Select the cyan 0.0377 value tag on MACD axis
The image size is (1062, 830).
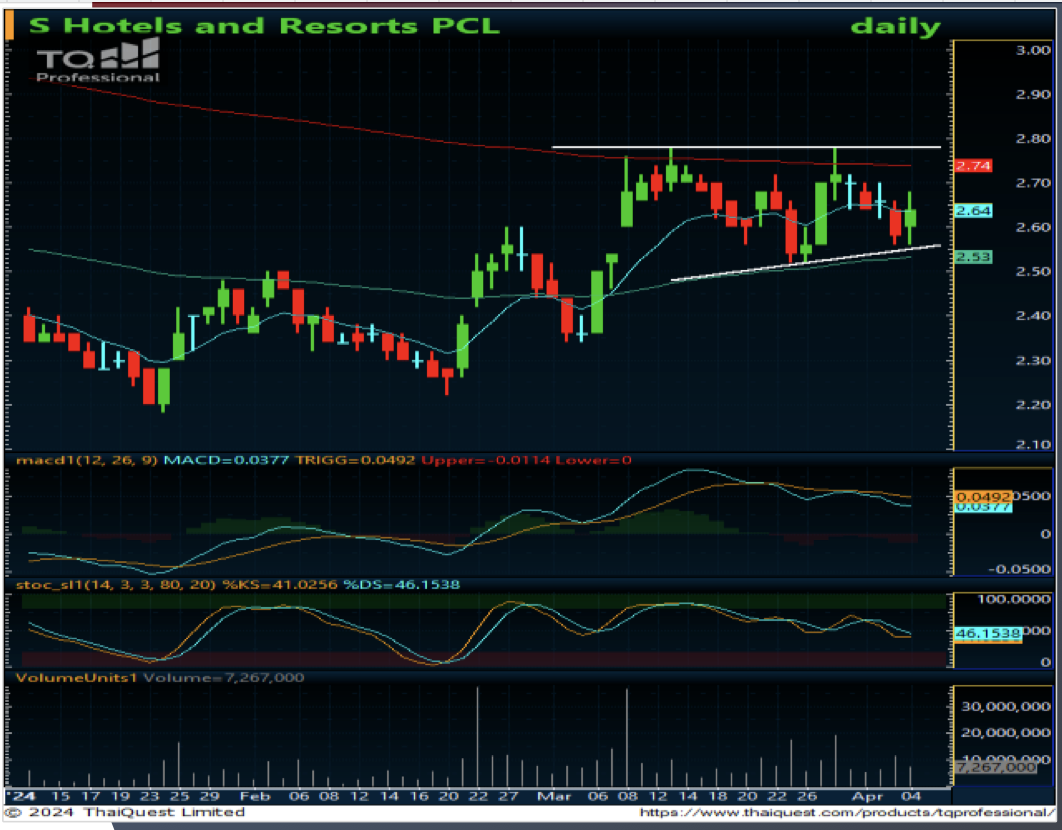[x=982, y=507]
